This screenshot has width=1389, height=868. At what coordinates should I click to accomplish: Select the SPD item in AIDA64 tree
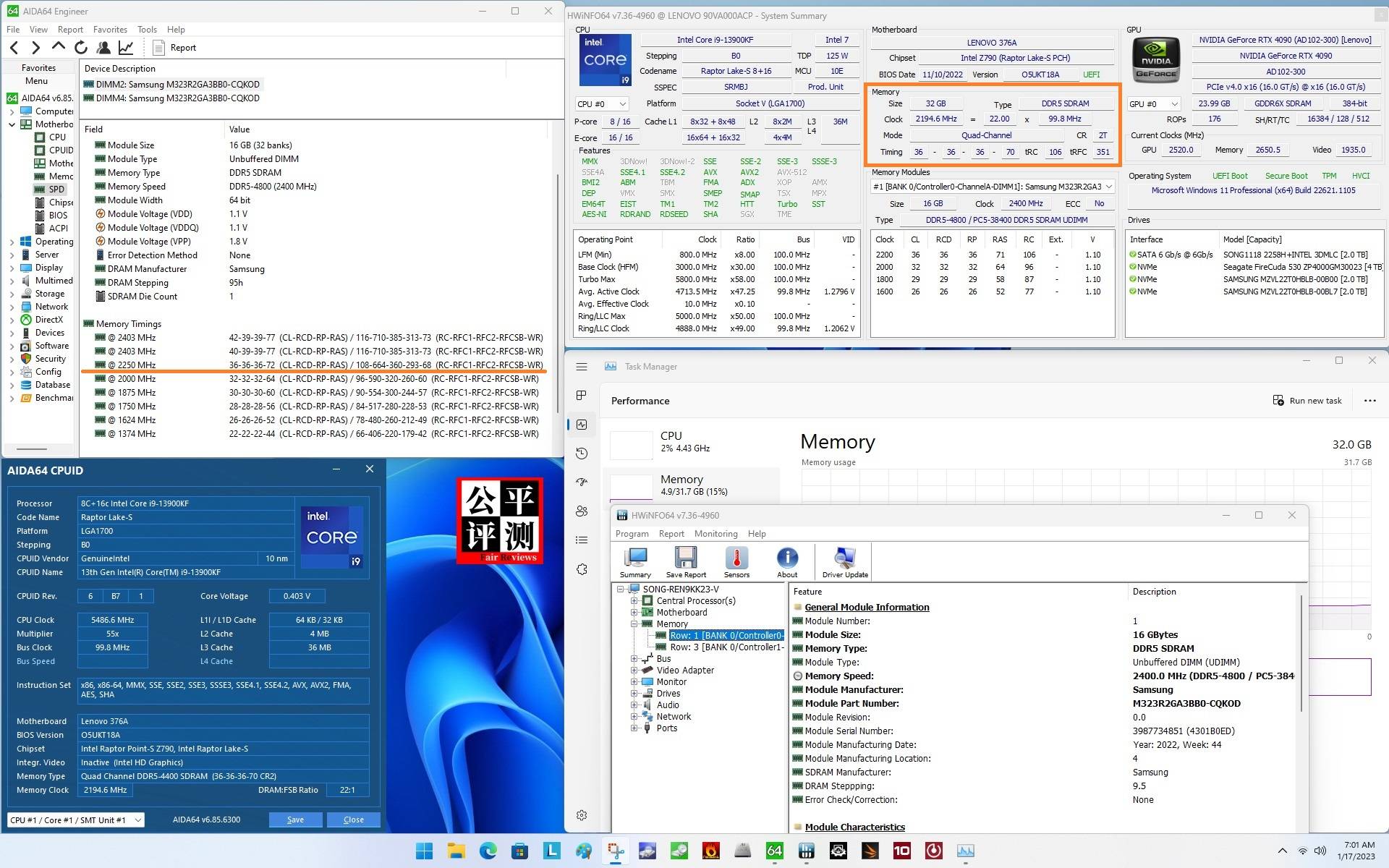[56, 190]
